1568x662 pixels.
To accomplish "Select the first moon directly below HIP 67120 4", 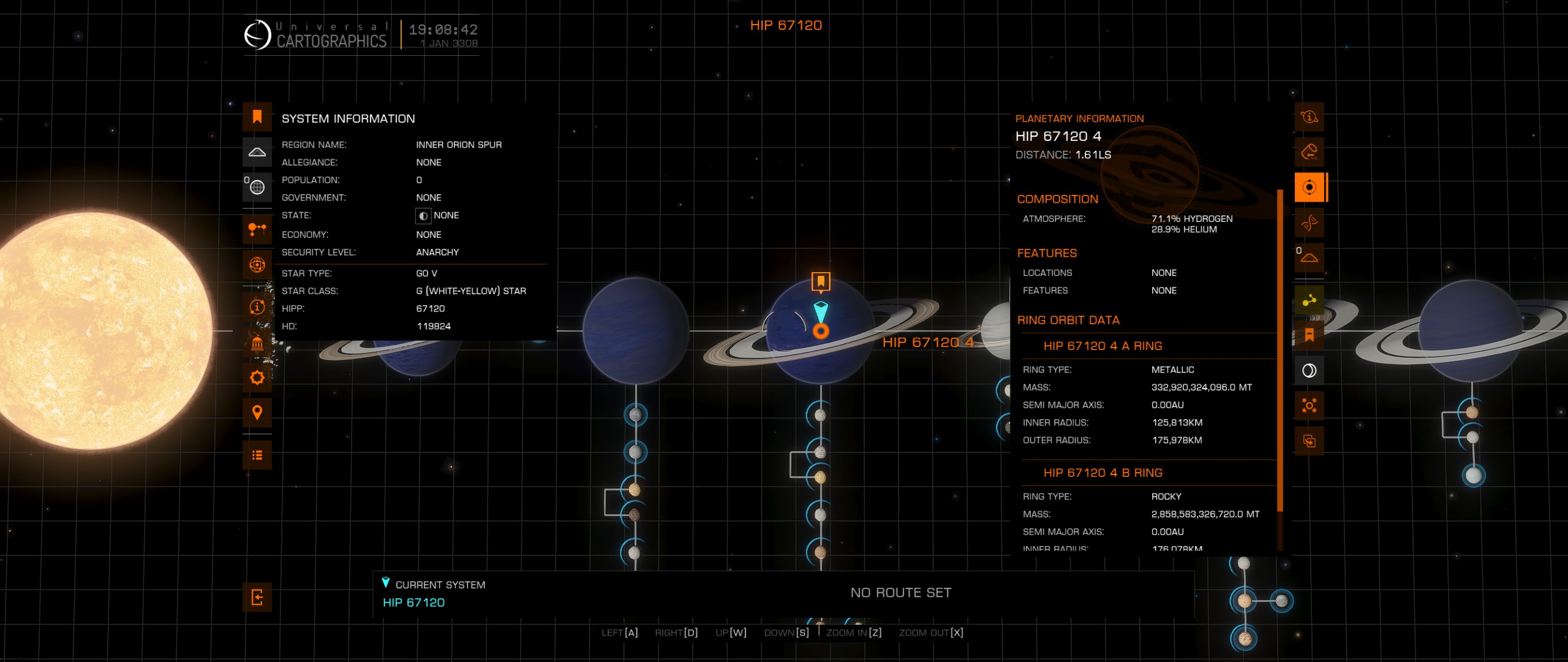I will tap(820, 416).
